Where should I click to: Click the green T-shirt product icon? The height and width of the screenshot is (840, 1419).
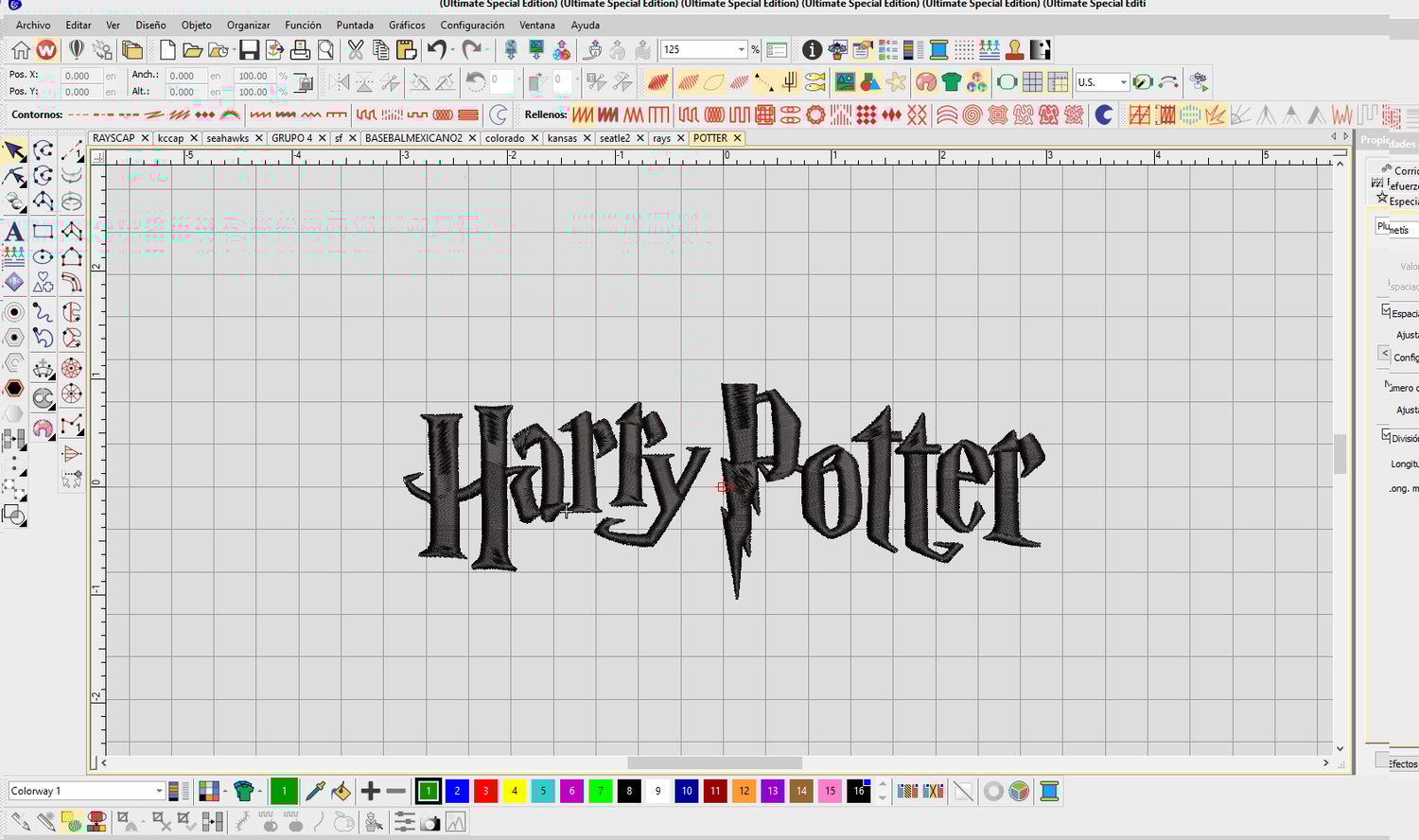coord(952,82)
